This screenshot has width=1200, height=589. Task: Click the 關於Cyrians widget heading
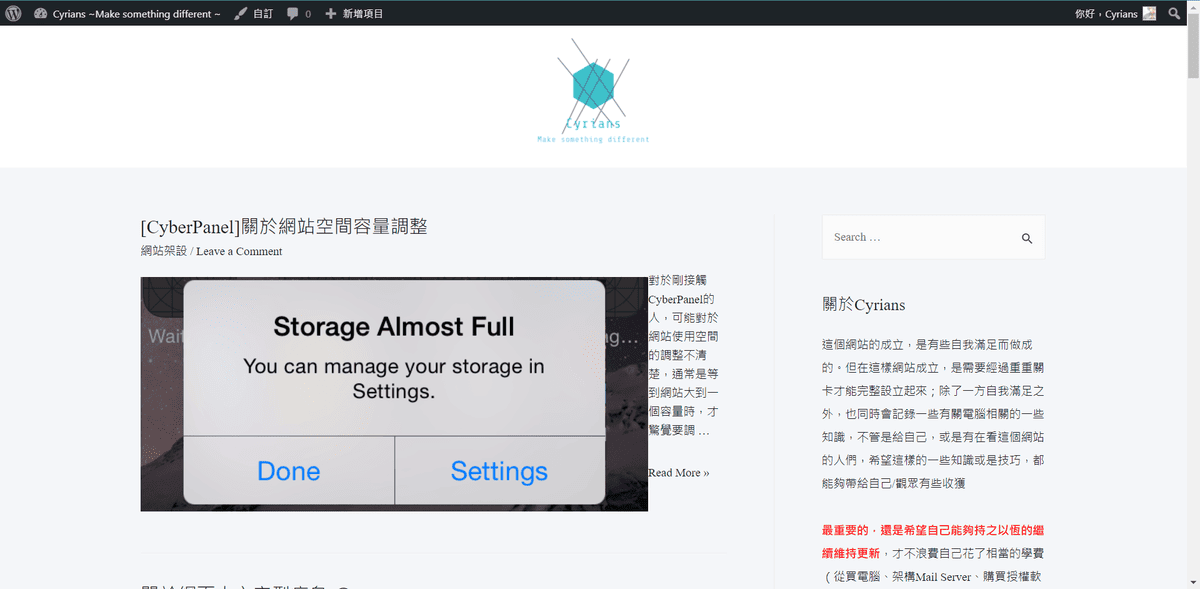pyautogui.click(x=863, y=305)
